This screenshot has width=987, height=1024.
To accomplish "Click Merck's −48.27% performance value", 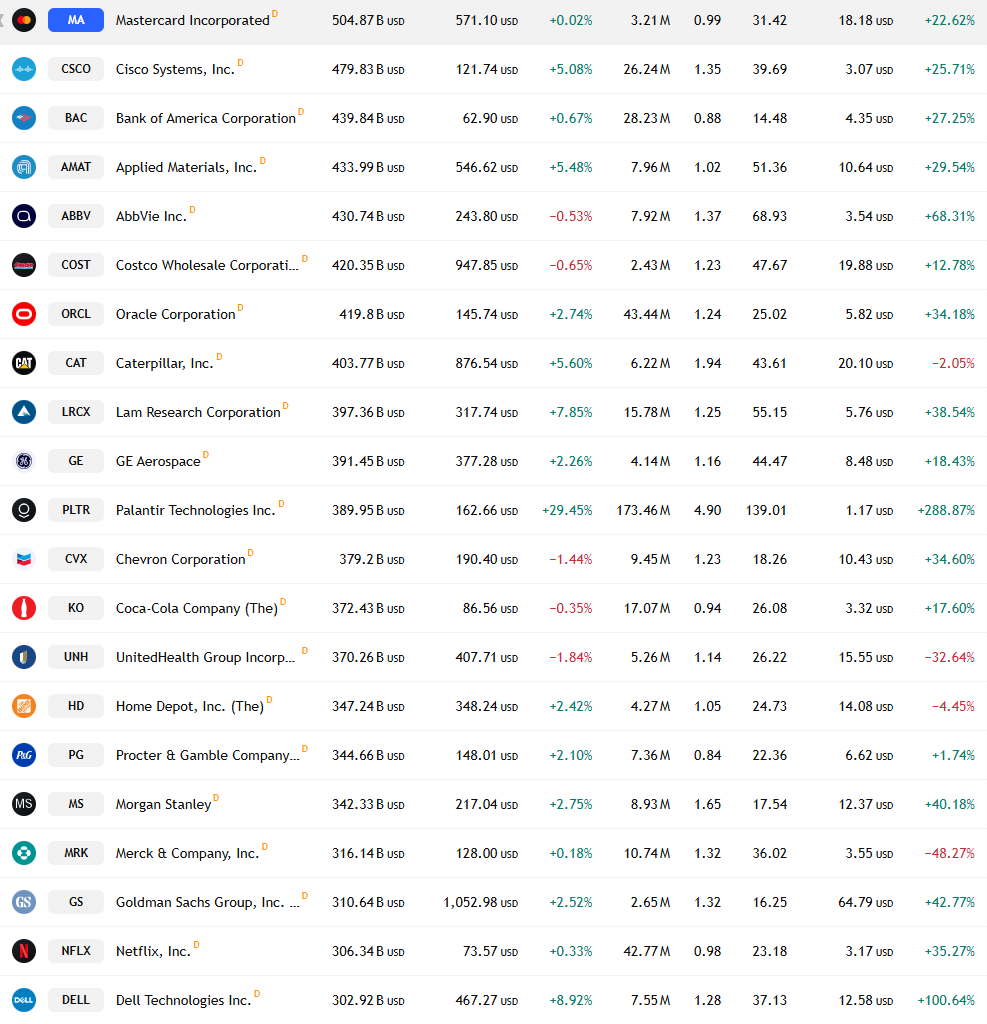I will click(x=950, y=853).
